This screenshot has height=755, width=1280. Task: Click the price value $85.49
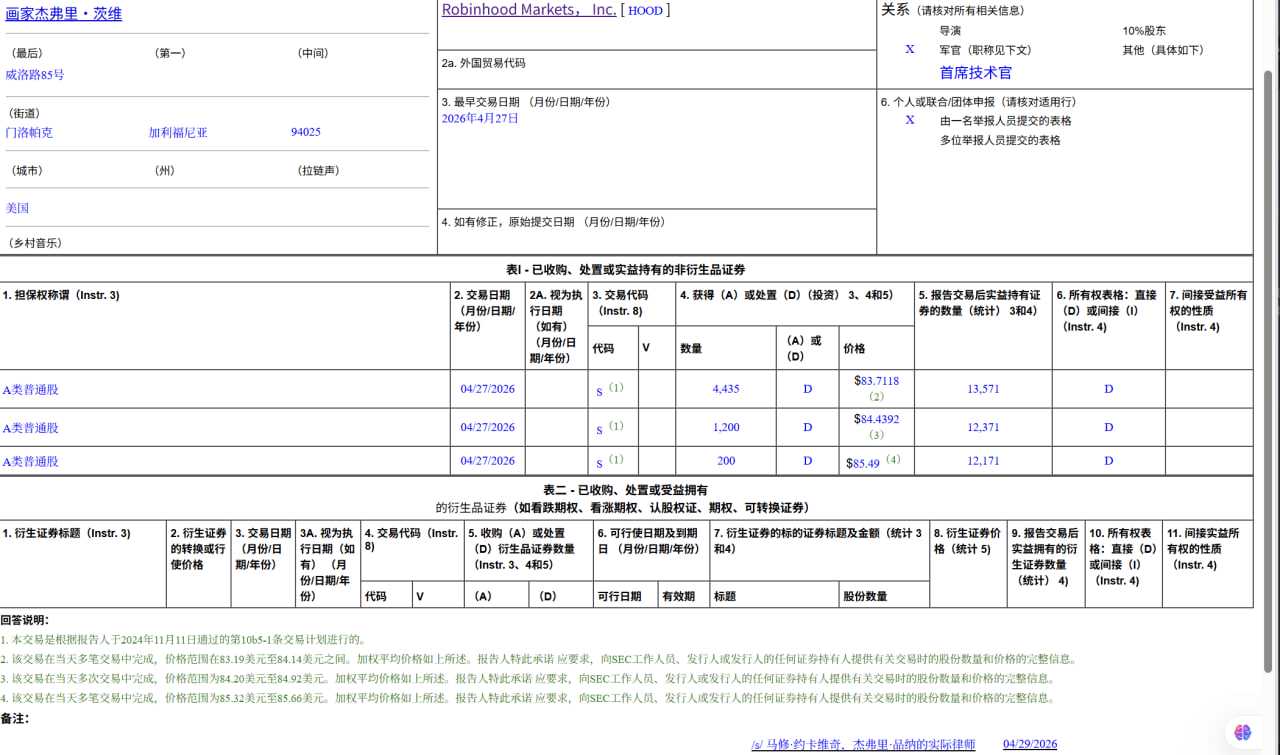863,462
